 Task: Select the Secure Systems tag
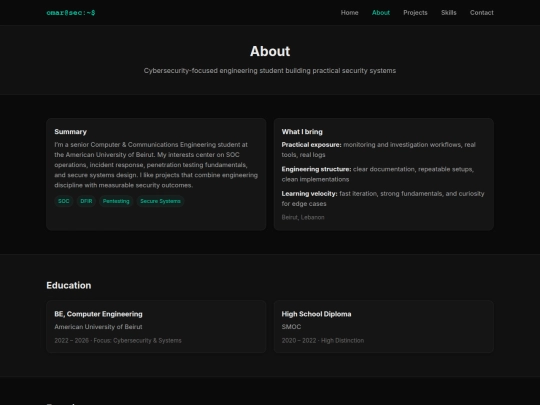(x=160, y=201)
